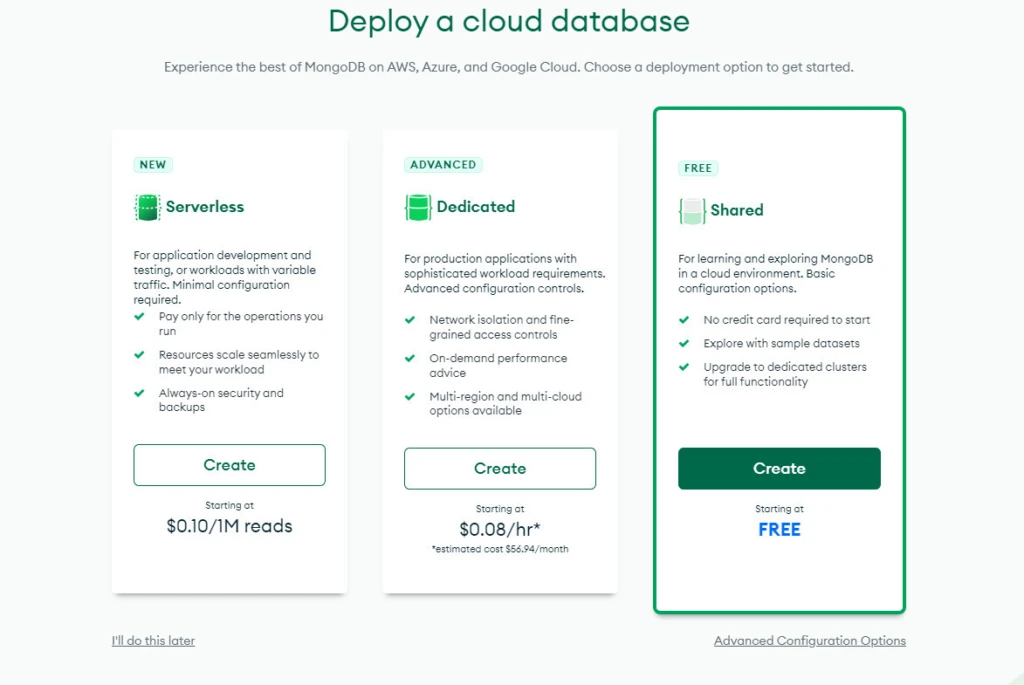Select the Shared plan title
The height and width of the screenshot is (685, 1024).
tap(737, 211)
